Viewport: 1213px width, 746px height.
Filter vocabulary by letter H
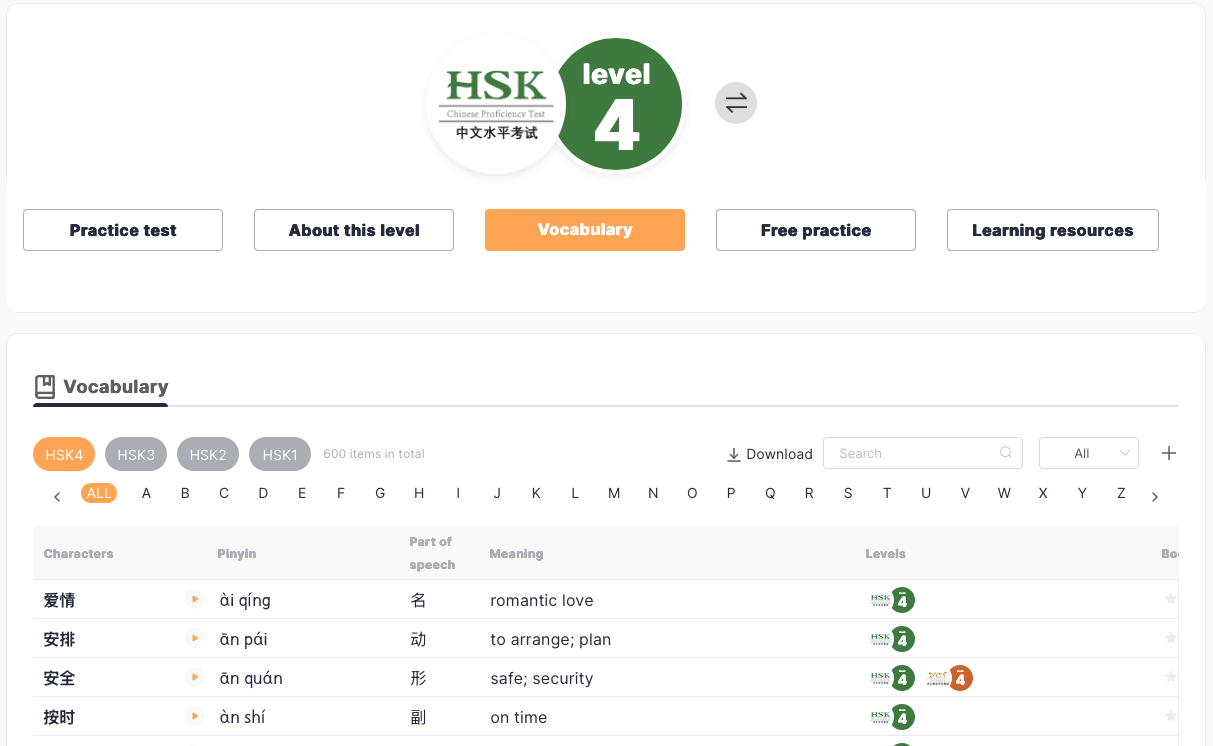click(x=419, y=493)
